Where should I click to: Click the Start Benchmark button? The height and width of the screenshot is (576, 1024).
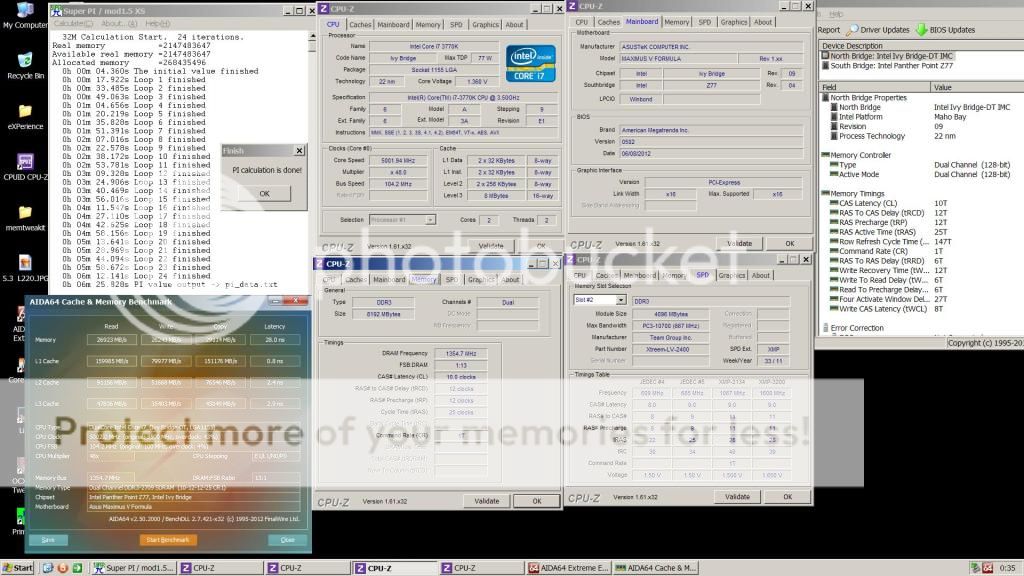coord(168,540)
